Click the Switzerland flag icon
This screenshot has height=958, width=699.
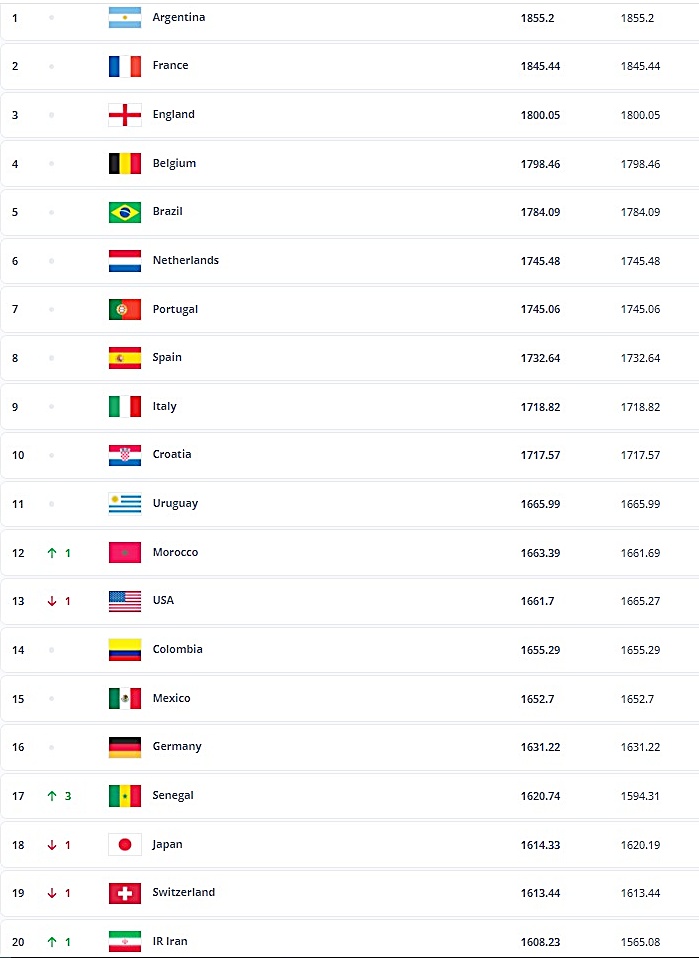125,893
